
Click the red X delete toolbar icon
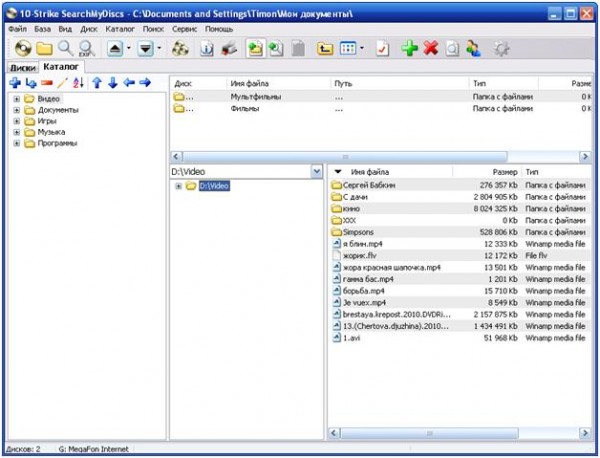point(431,49)
